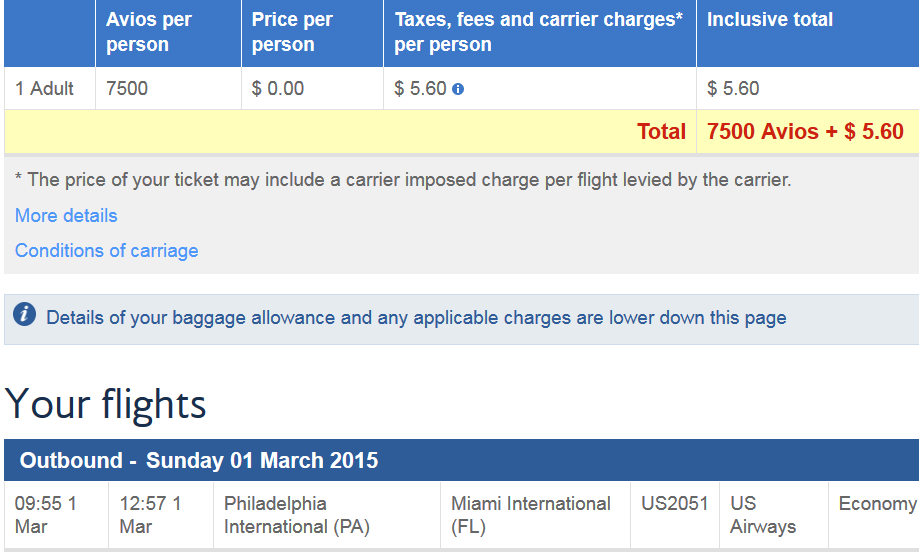The image size is (919, 552).
Task: Open the Conditions of carriage link
Action: pyautogui.click(x=107, y=251)
